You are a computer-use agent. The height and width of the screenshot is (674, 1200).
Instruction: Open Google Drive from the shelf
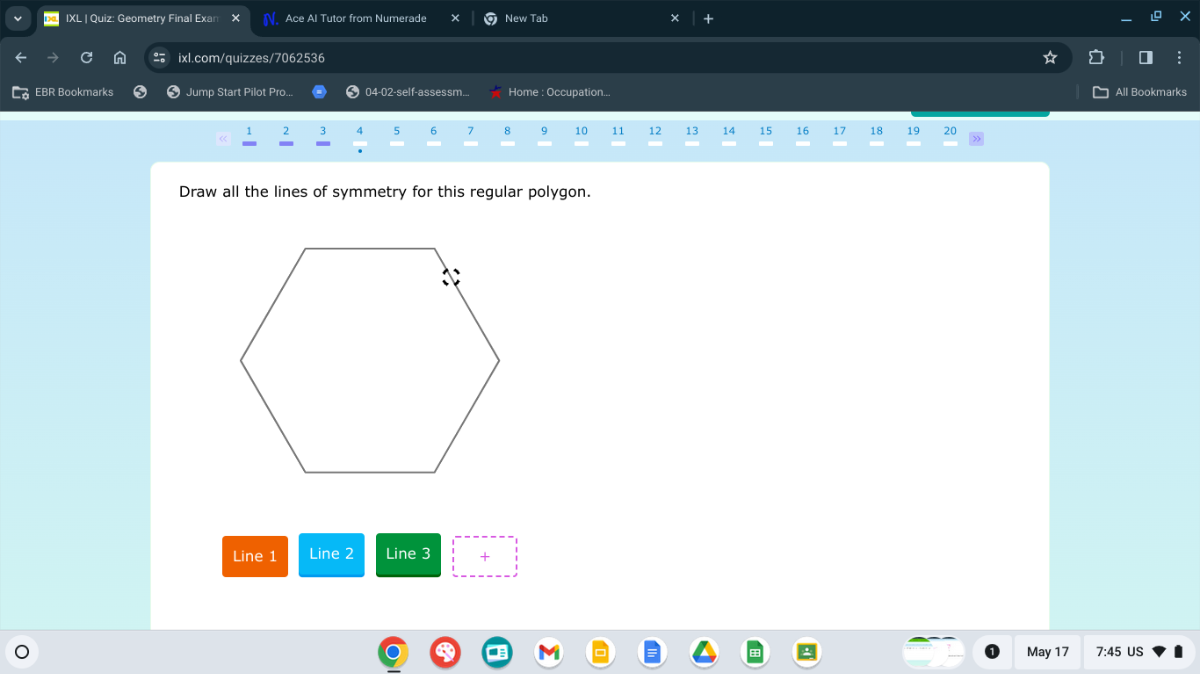(704, 652)
